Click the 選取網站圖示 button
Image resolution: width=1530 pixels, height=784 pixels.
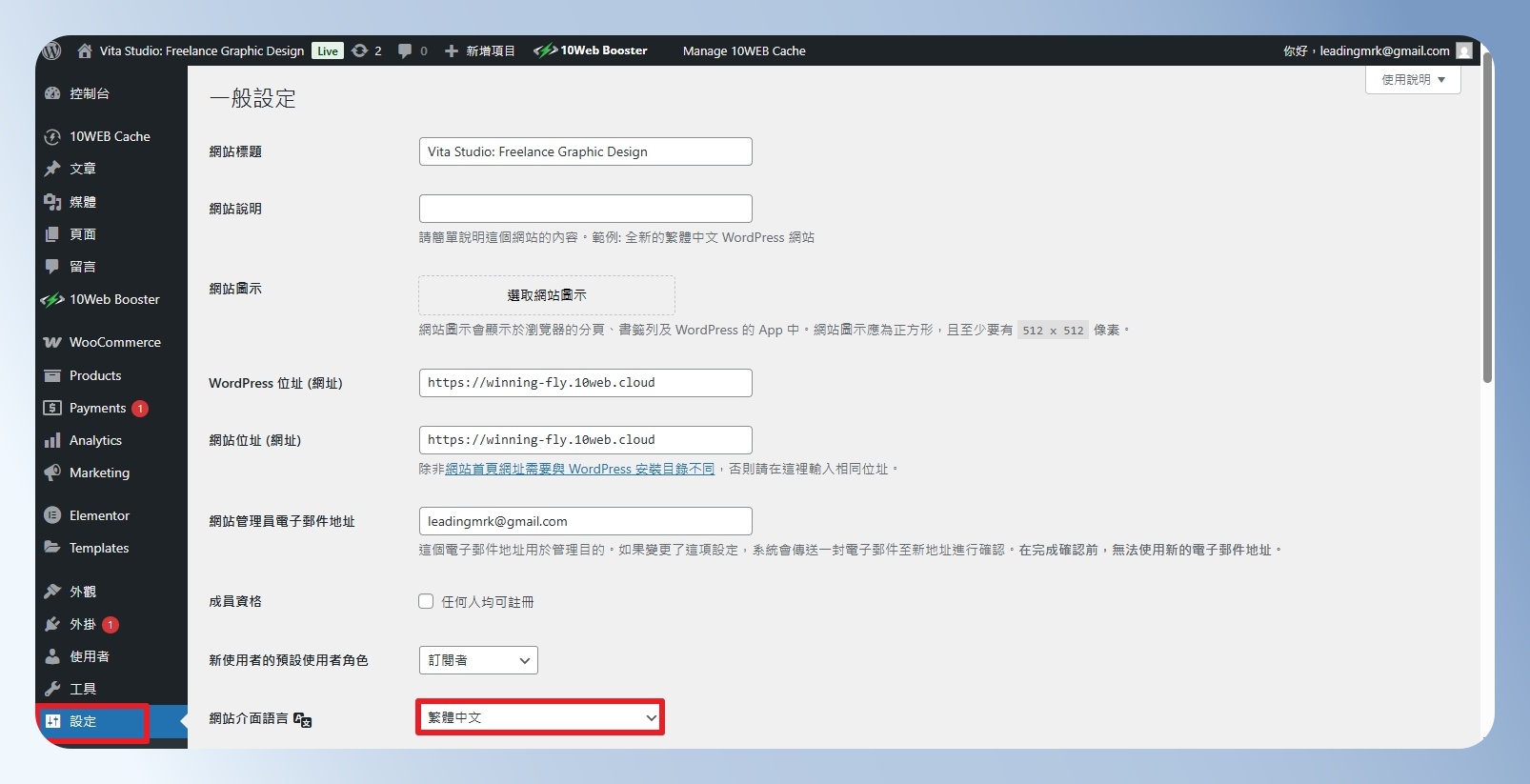tap(547, 295)
